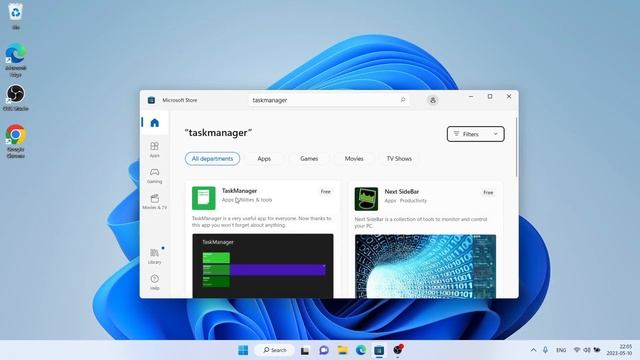Click the Store window vertical scrollbar
640x360 pixels.
pyautogui.click(x=516, y=147)
